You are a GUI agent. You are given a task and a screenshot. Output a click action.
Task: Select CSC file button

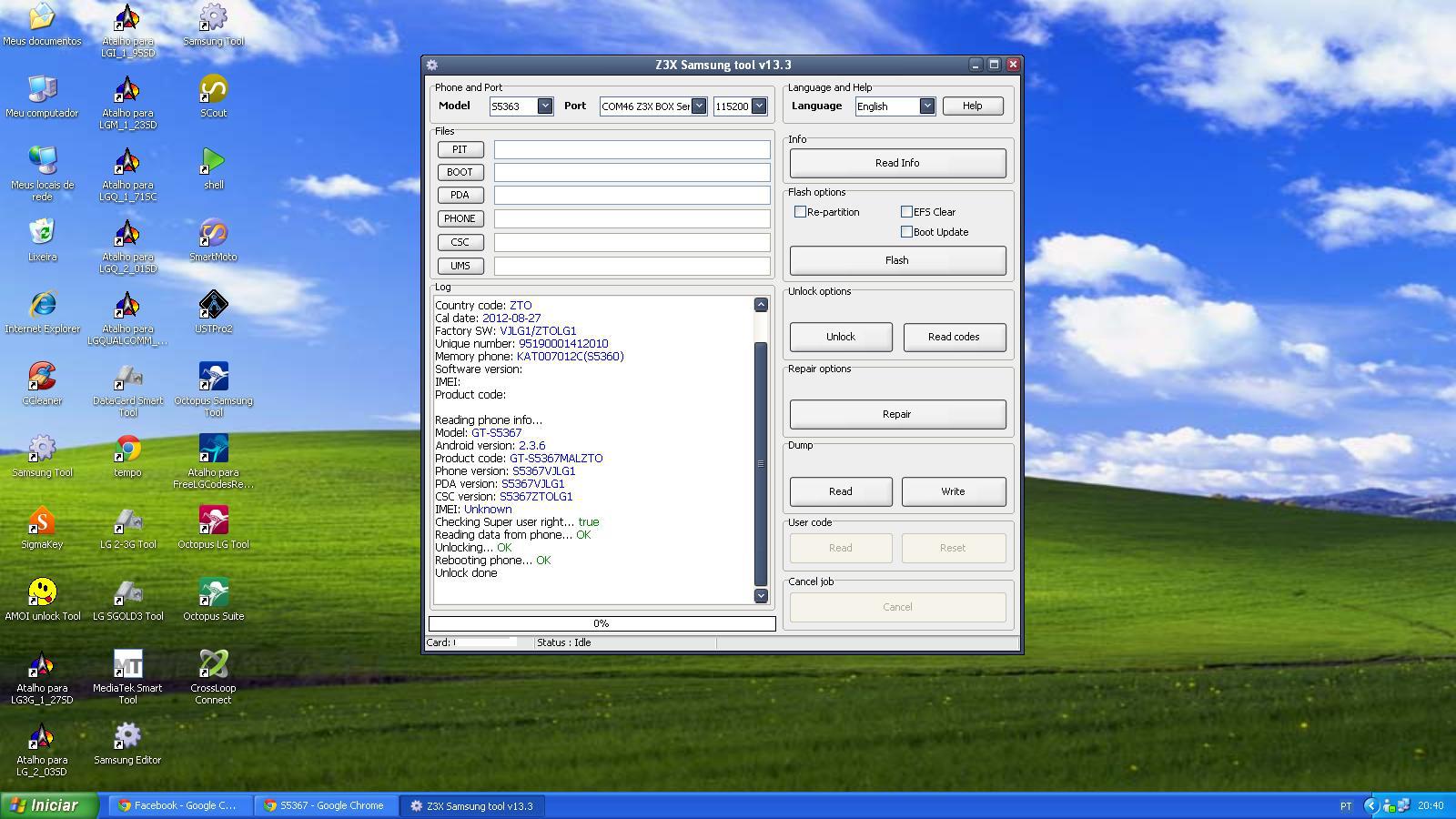coord(460,242)
